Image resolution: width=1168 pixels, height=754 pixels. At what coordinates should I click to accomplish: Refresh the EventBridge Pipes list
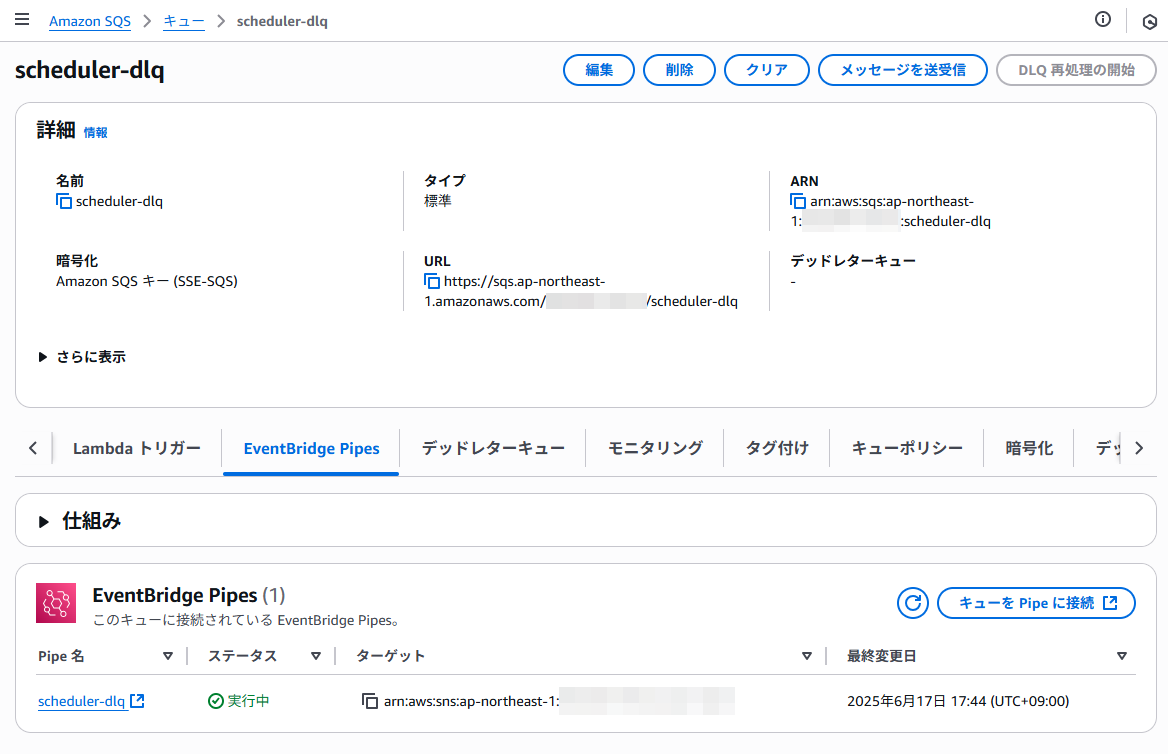(x=912, y=603)
